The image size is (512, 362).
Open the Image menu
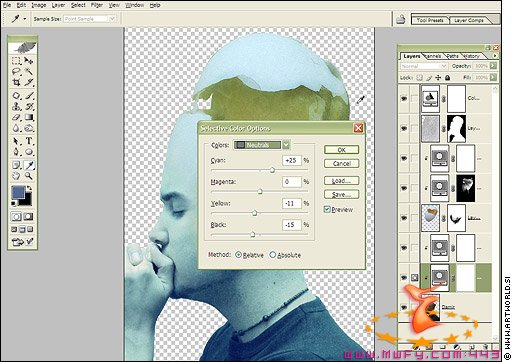click(39, 5)
